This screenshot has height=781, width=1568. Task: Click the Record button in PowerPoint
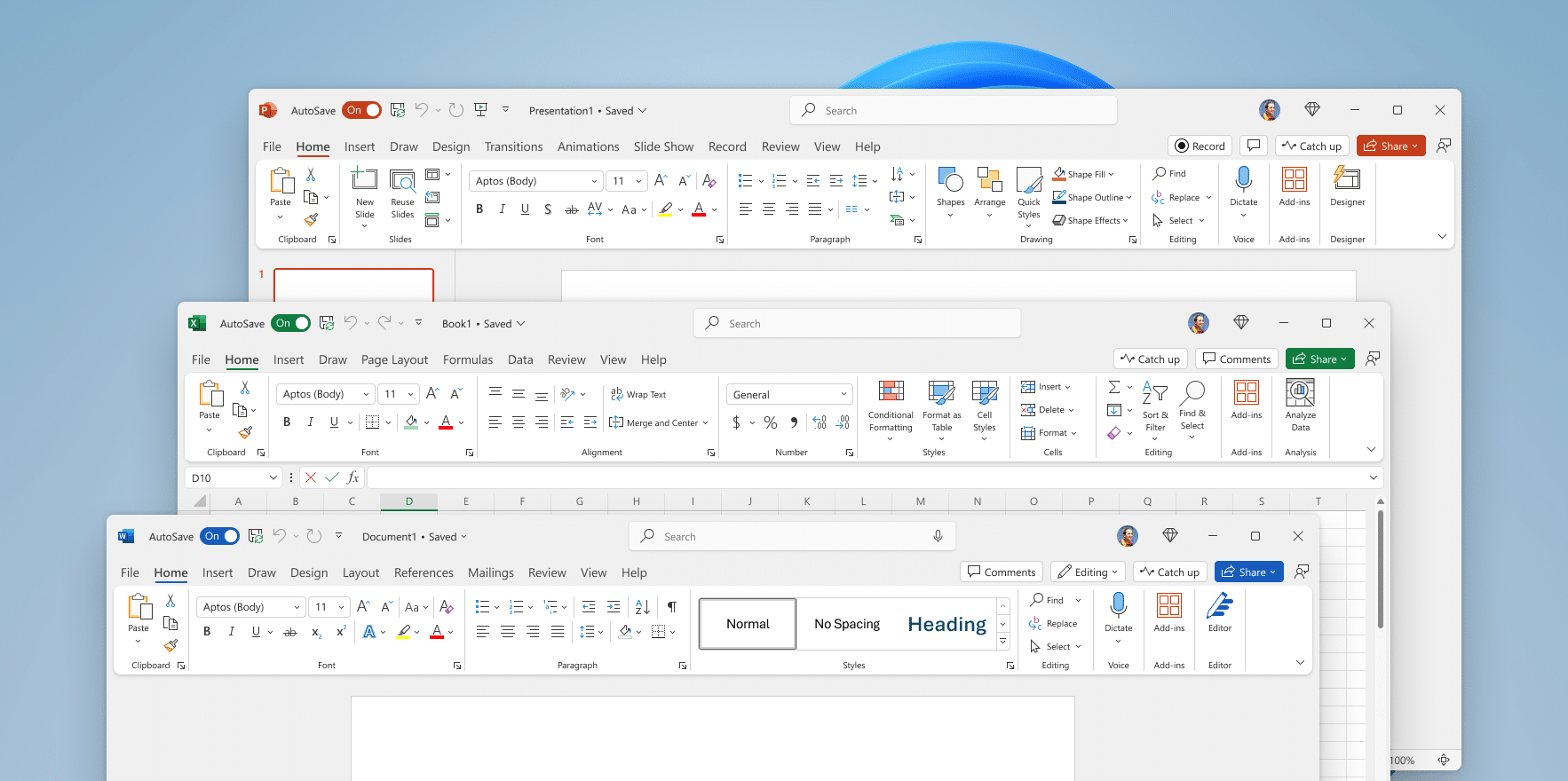[1199, 146]
